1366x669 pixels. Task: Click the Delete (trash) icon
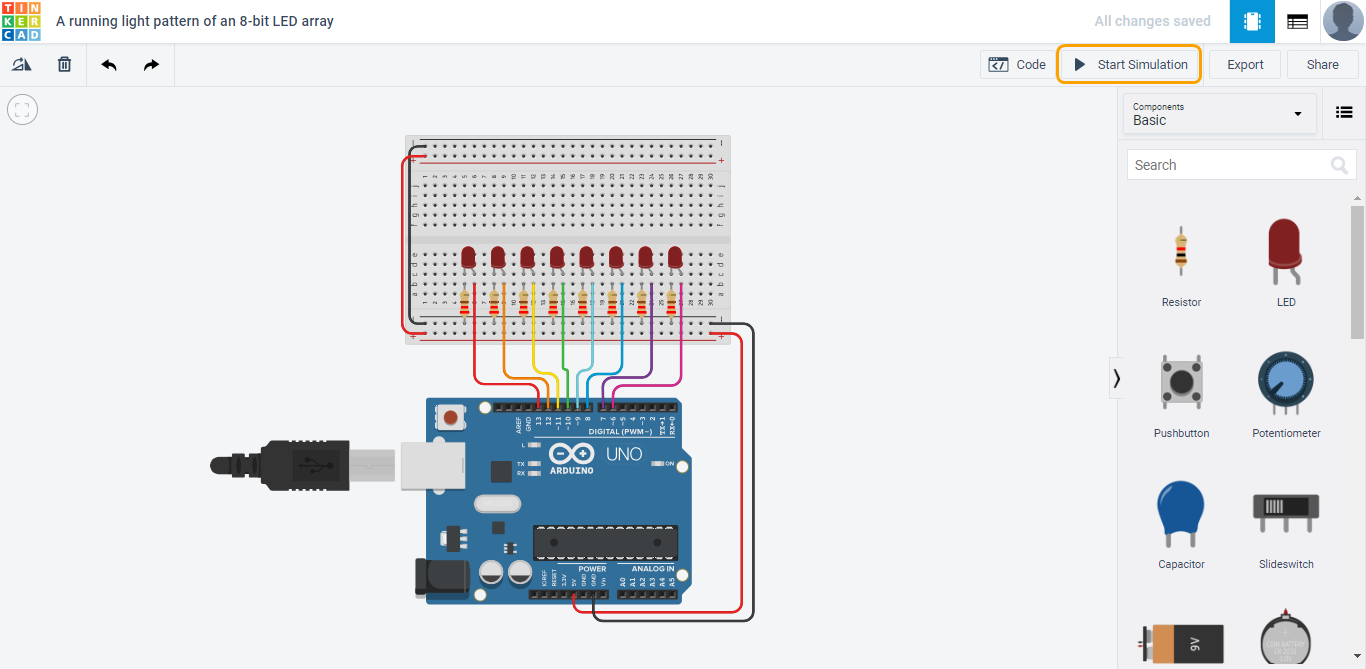click(x=64, y=63)
